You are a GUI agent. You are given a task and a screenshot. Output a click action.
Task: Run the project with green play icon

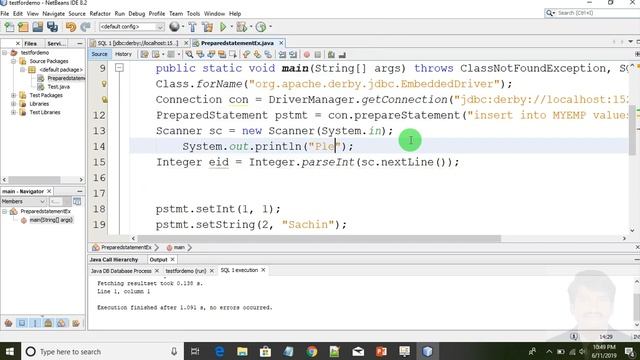pyautogui.click(x=223, y=27)
